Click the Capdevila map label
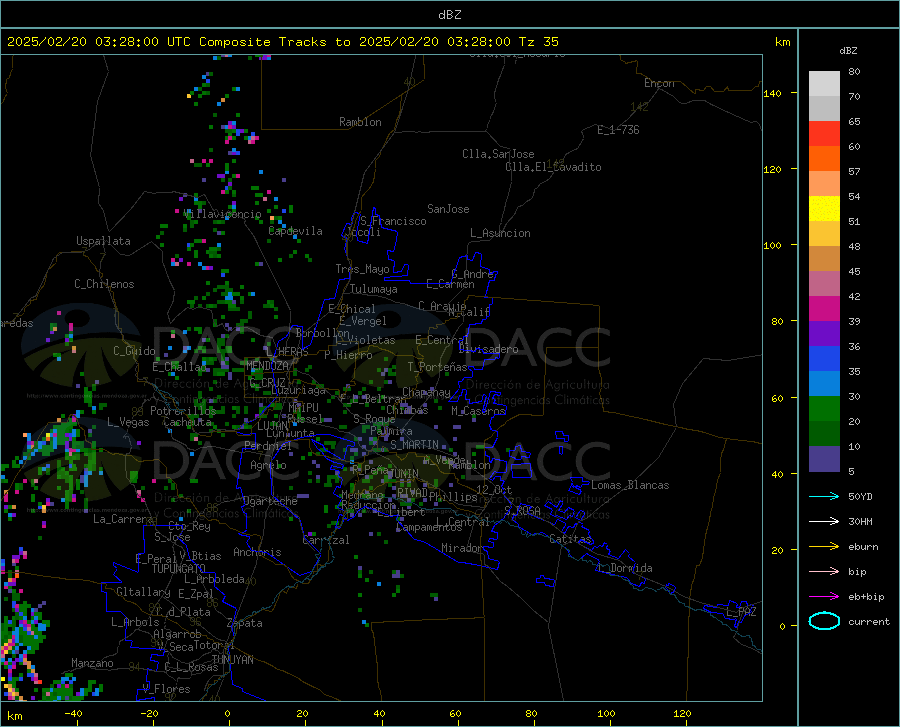This screenshot has height=727, width=900. pyautogui.click(x=296, y=231)
